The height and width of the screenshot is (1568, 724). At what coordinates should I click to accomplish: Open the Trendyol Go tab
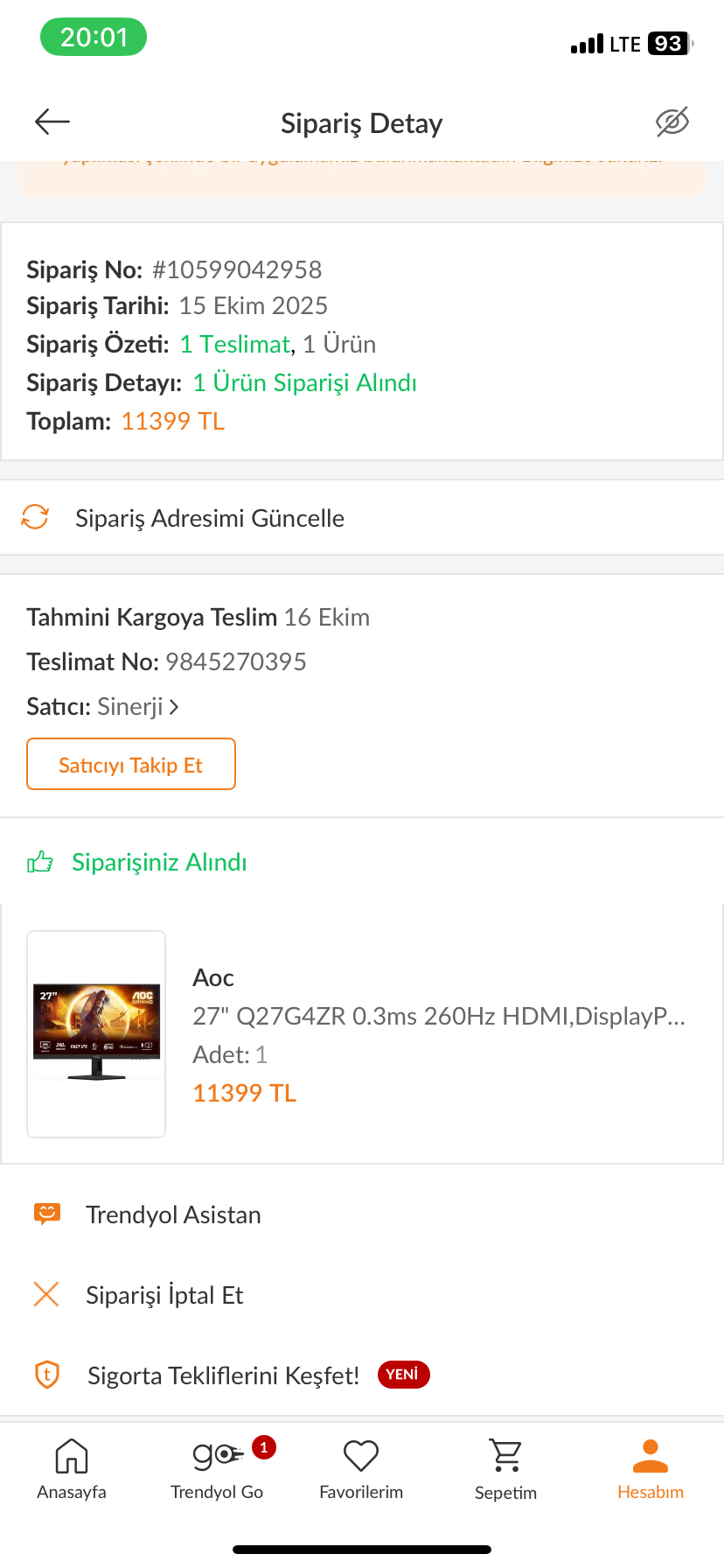[217, 1469]
